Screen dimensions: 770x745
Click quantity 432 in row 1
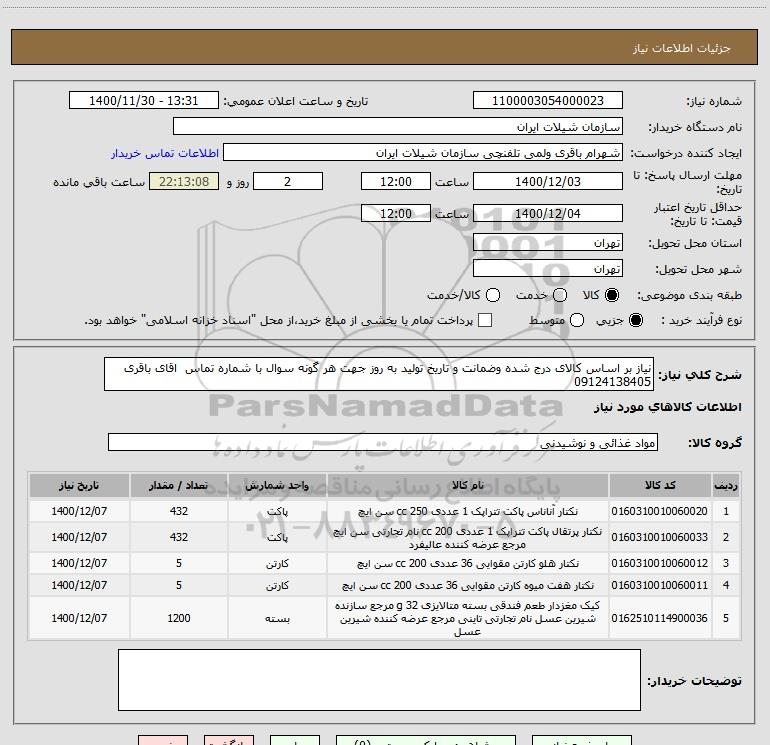(179, 511)
